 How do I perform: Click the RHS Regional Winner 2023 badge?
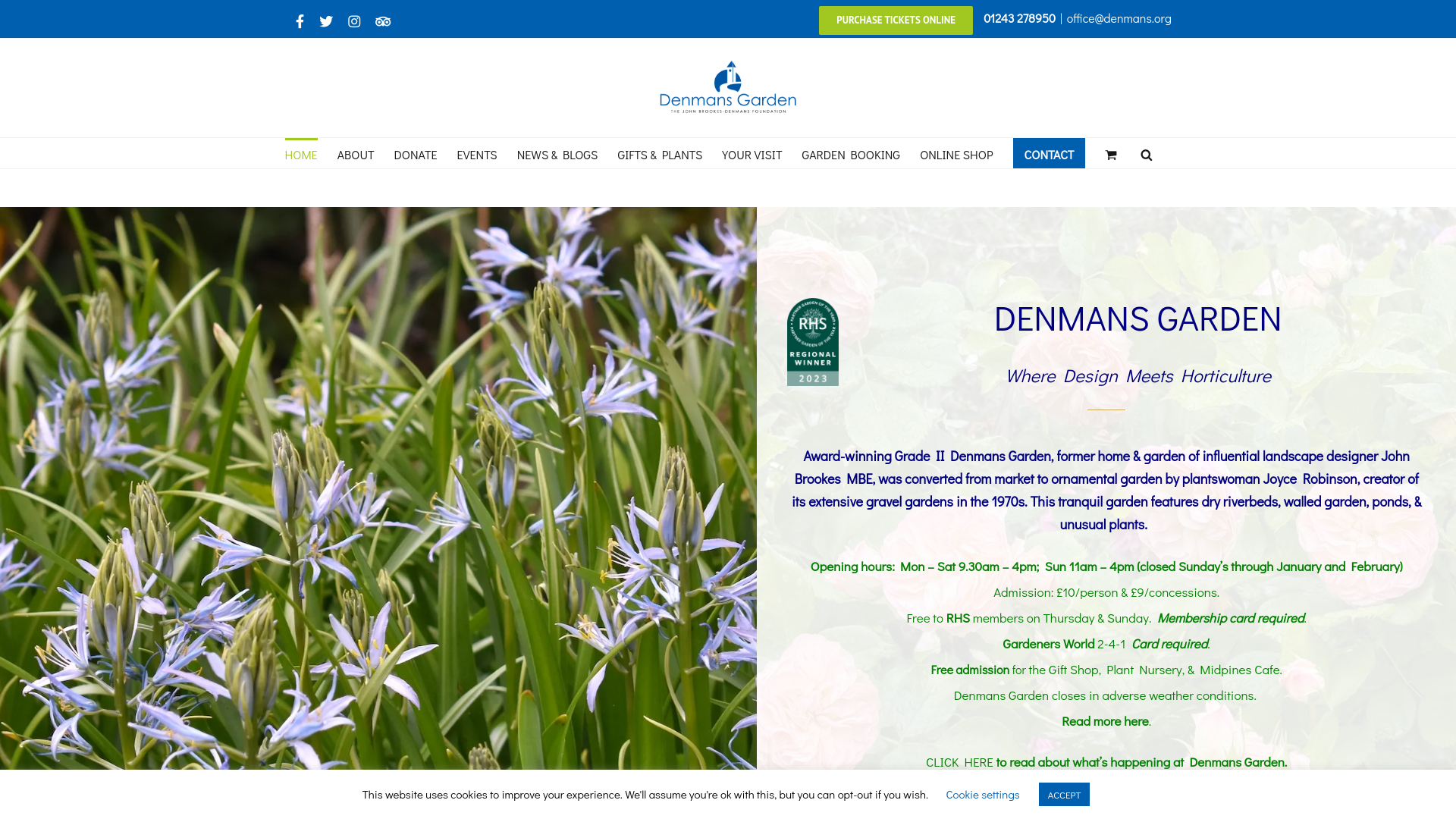click(813, 342)
